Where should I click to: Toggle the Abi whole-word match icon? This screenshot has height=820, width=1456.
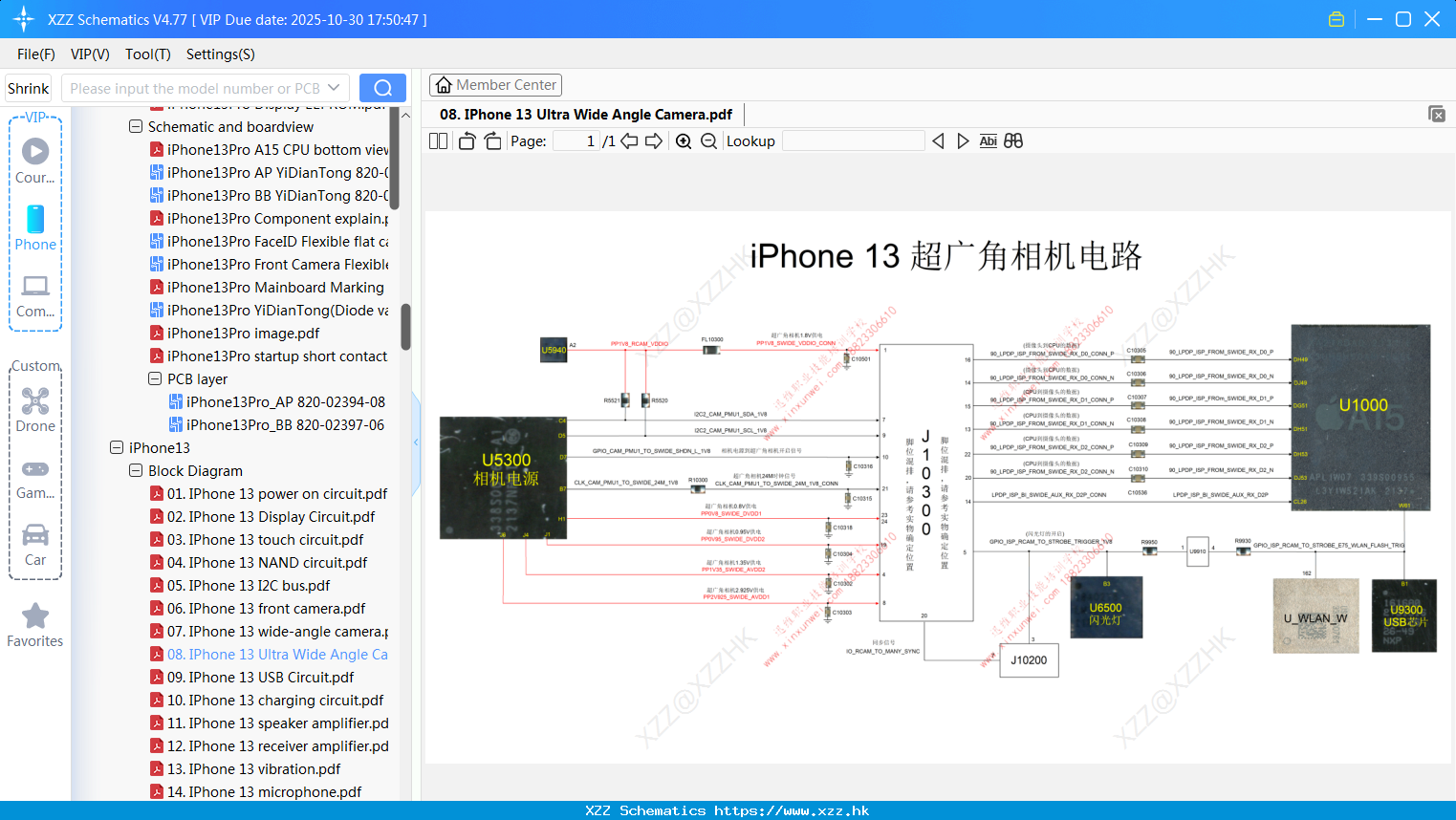989,141
